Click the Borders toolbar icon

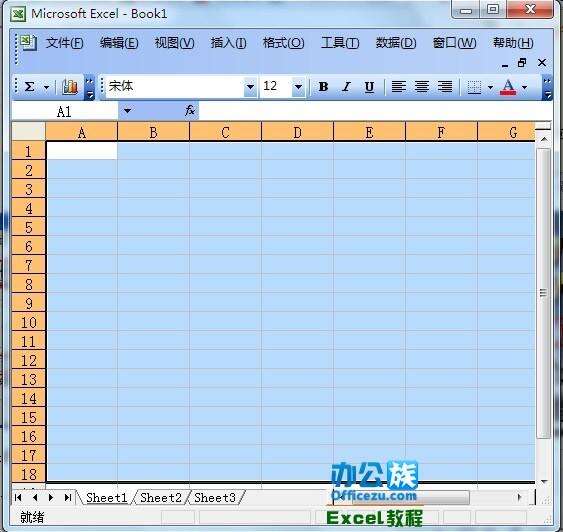click(x=474, y=87)
